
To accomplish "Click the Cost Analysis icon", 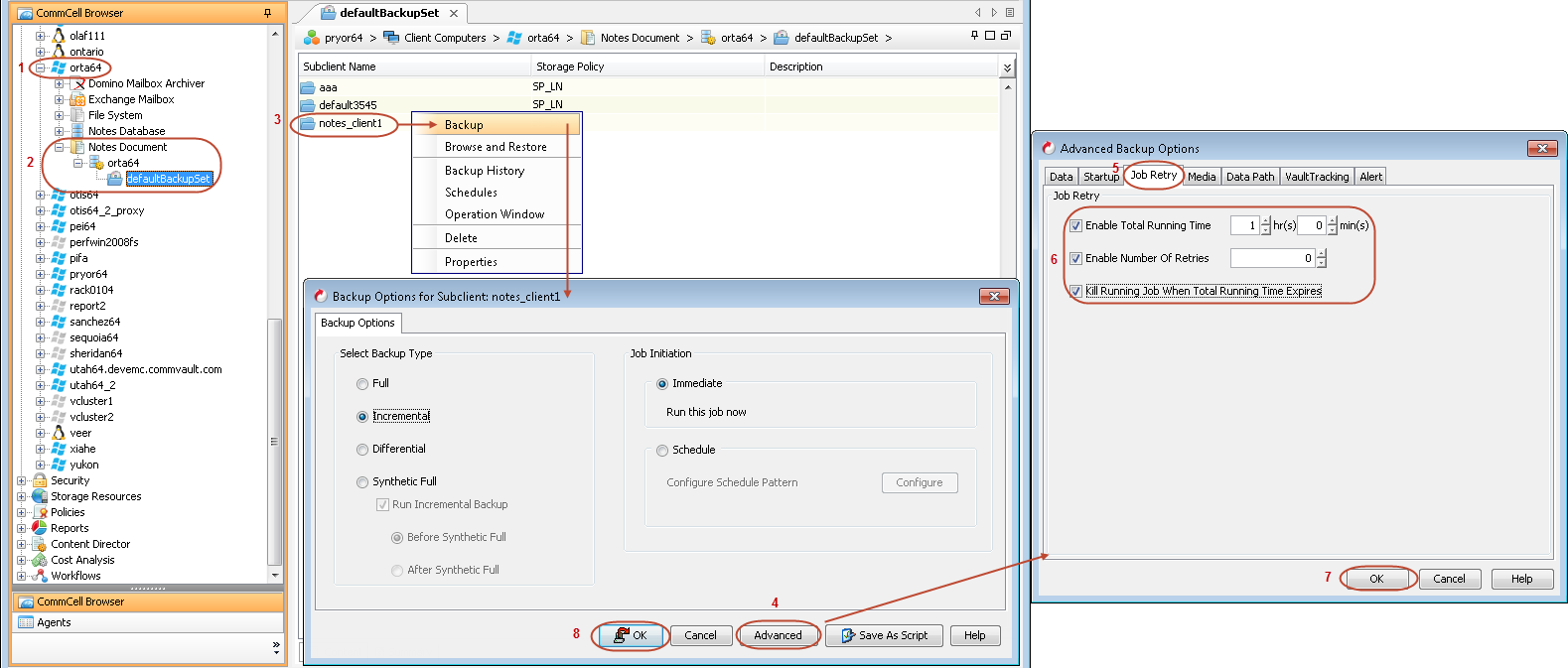I will pos(40,560).
